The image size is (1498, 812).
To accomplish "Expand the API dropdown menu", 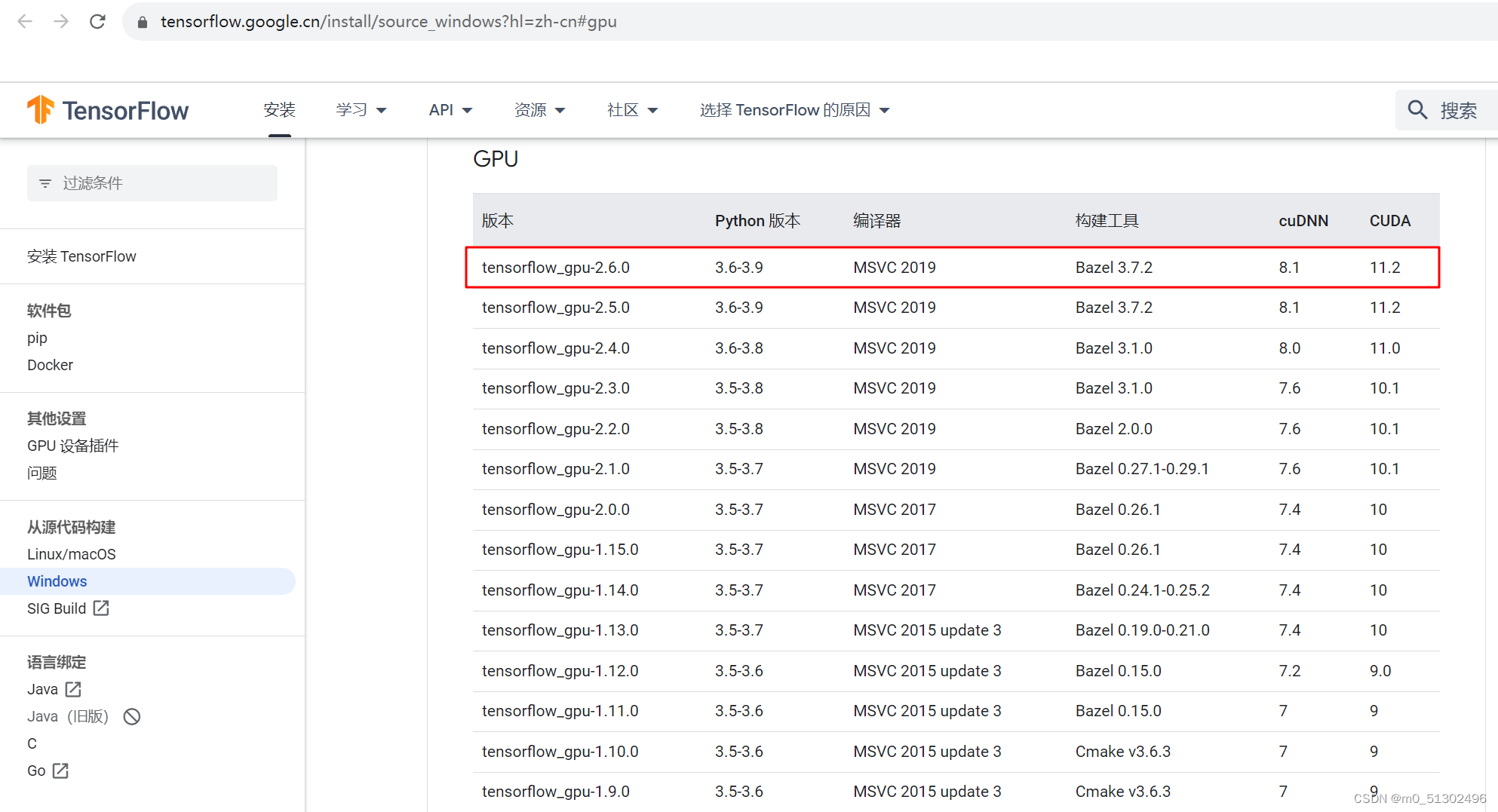I will tap(450, 110).
